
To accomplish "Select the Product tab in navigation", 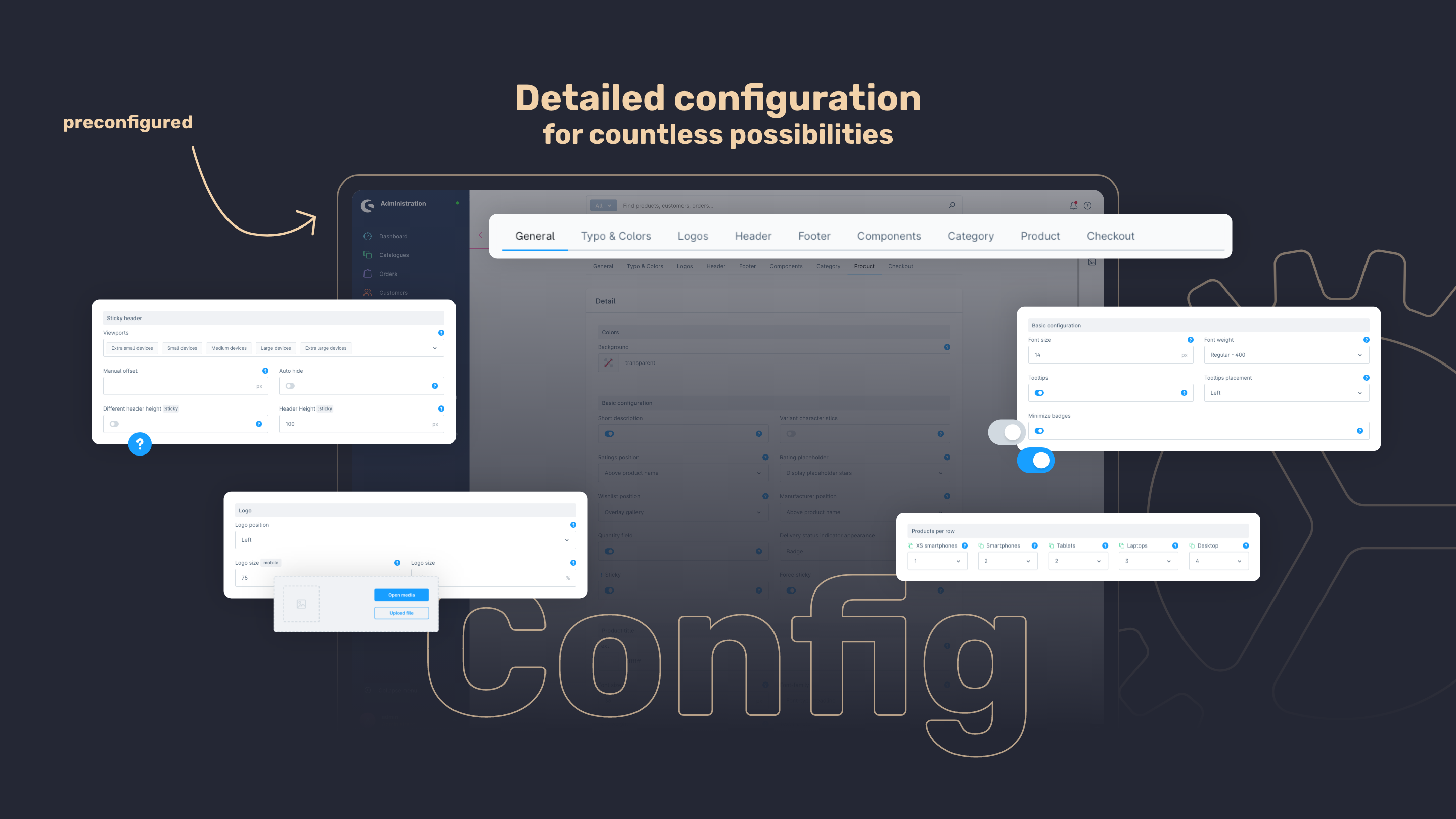I will [x=1040, y=235].
